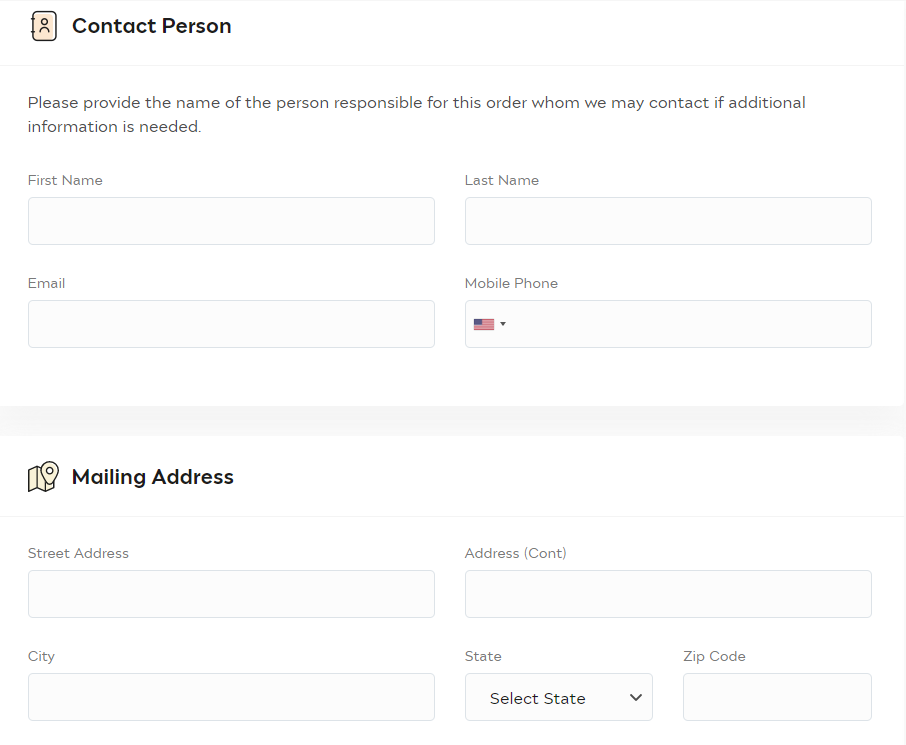This screenshot has height=745, width=906.
Task: Click the chevron in the State field
Action: coord(636,698)
